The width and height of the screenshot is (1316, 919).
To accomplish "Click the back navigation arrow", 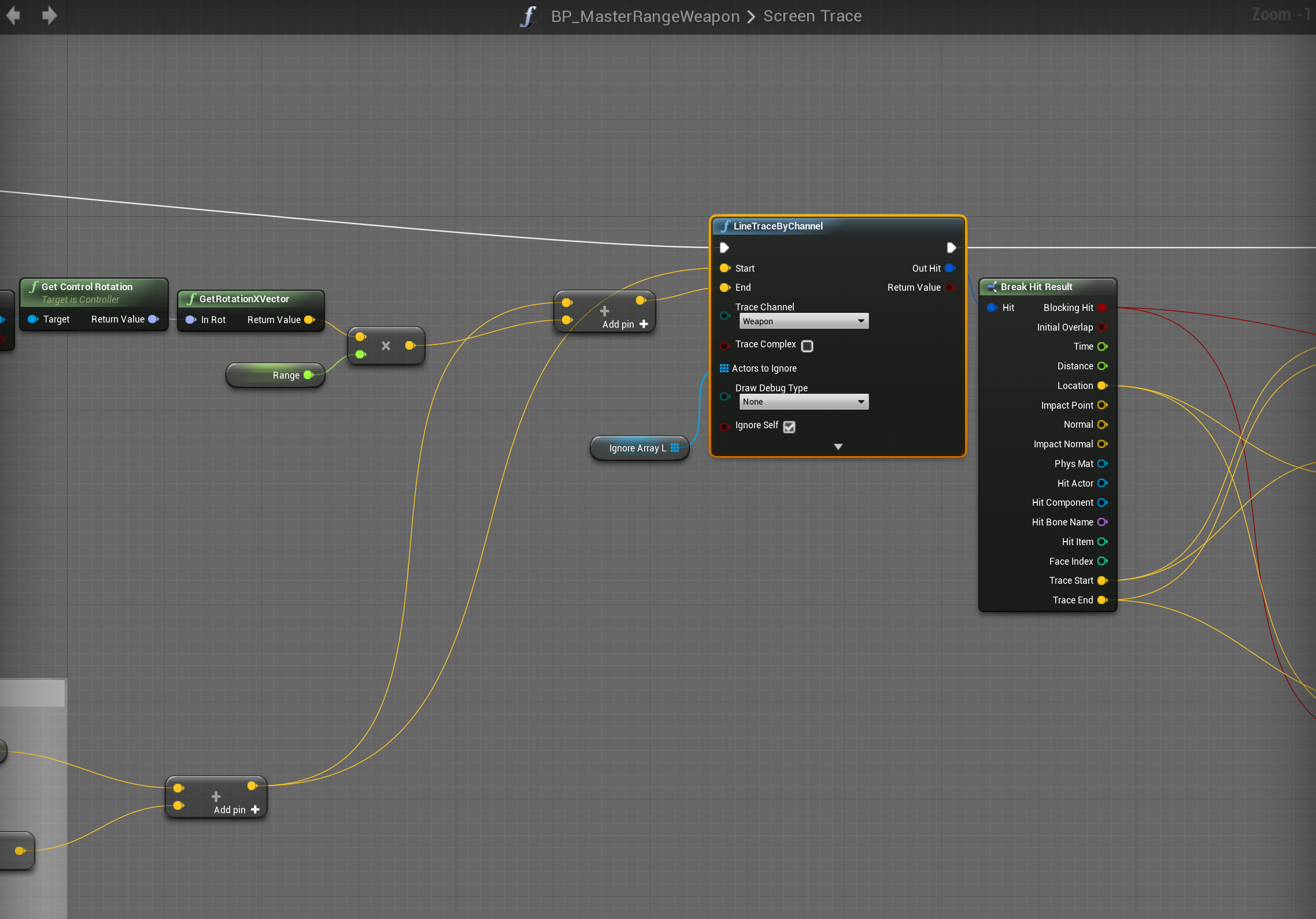I will click(x=14, y=16).
